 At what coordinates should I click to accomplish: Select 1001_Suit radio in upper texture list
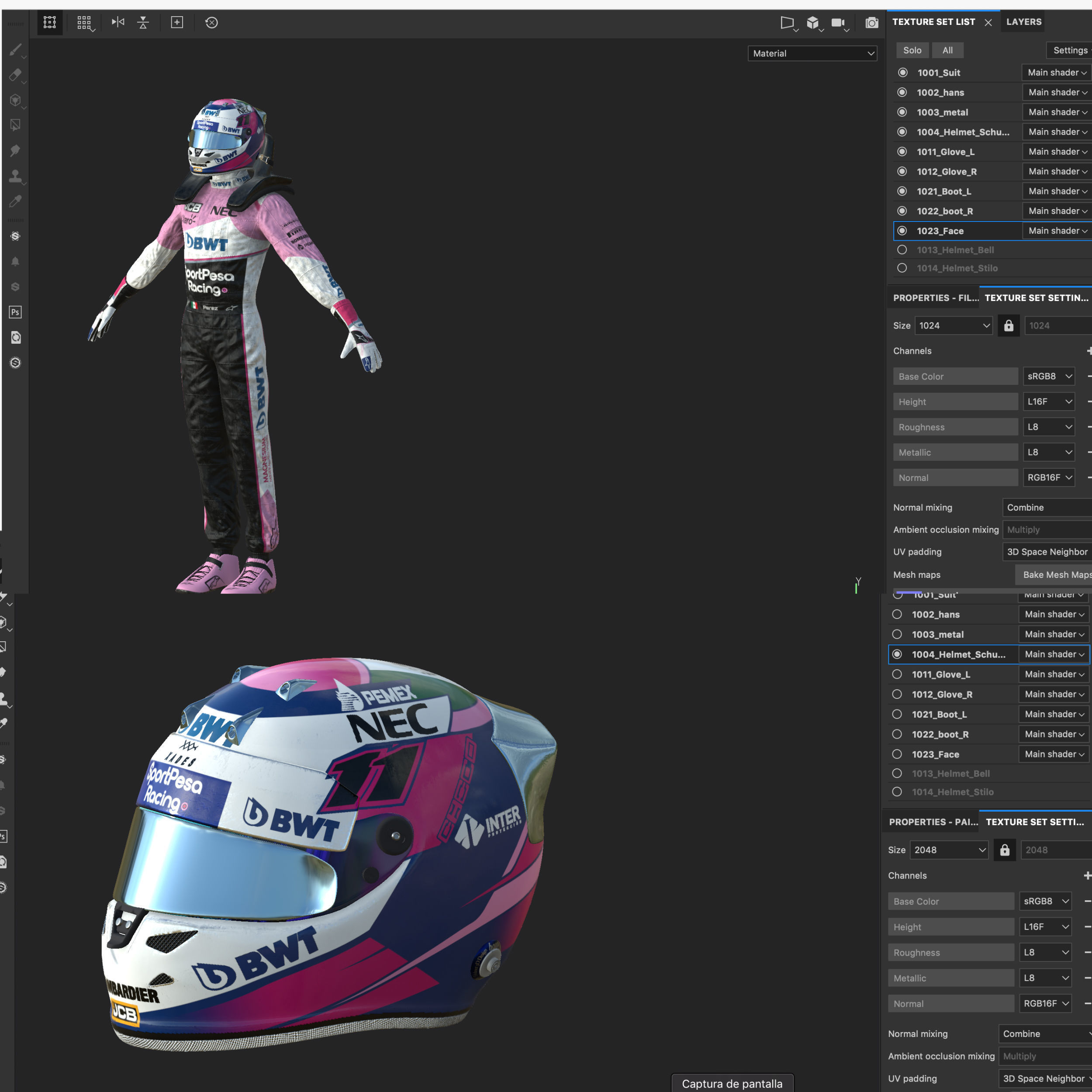(x=903, y=73)
